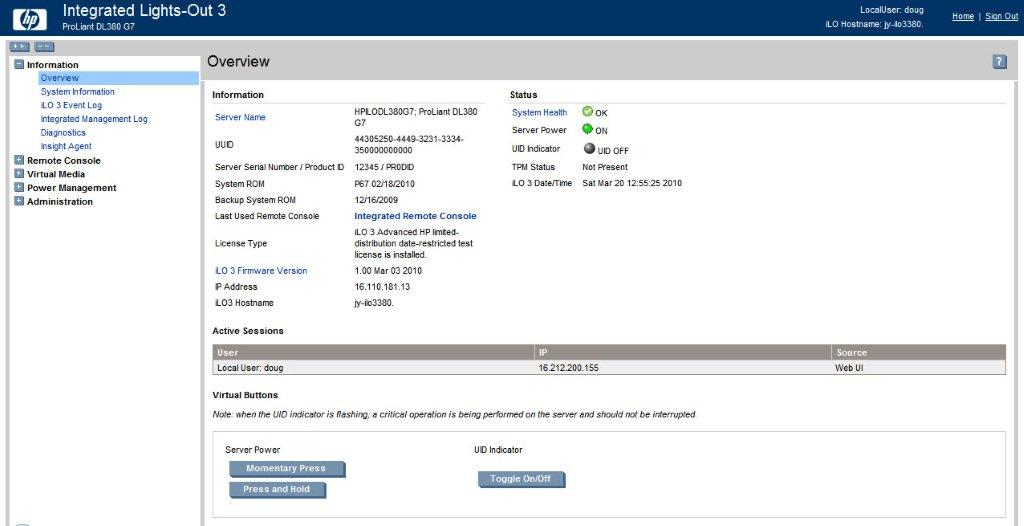Click firmware version 1.00 Mar 03 2010
Viewport: 1024px width, 526px height.
point(388,271)
